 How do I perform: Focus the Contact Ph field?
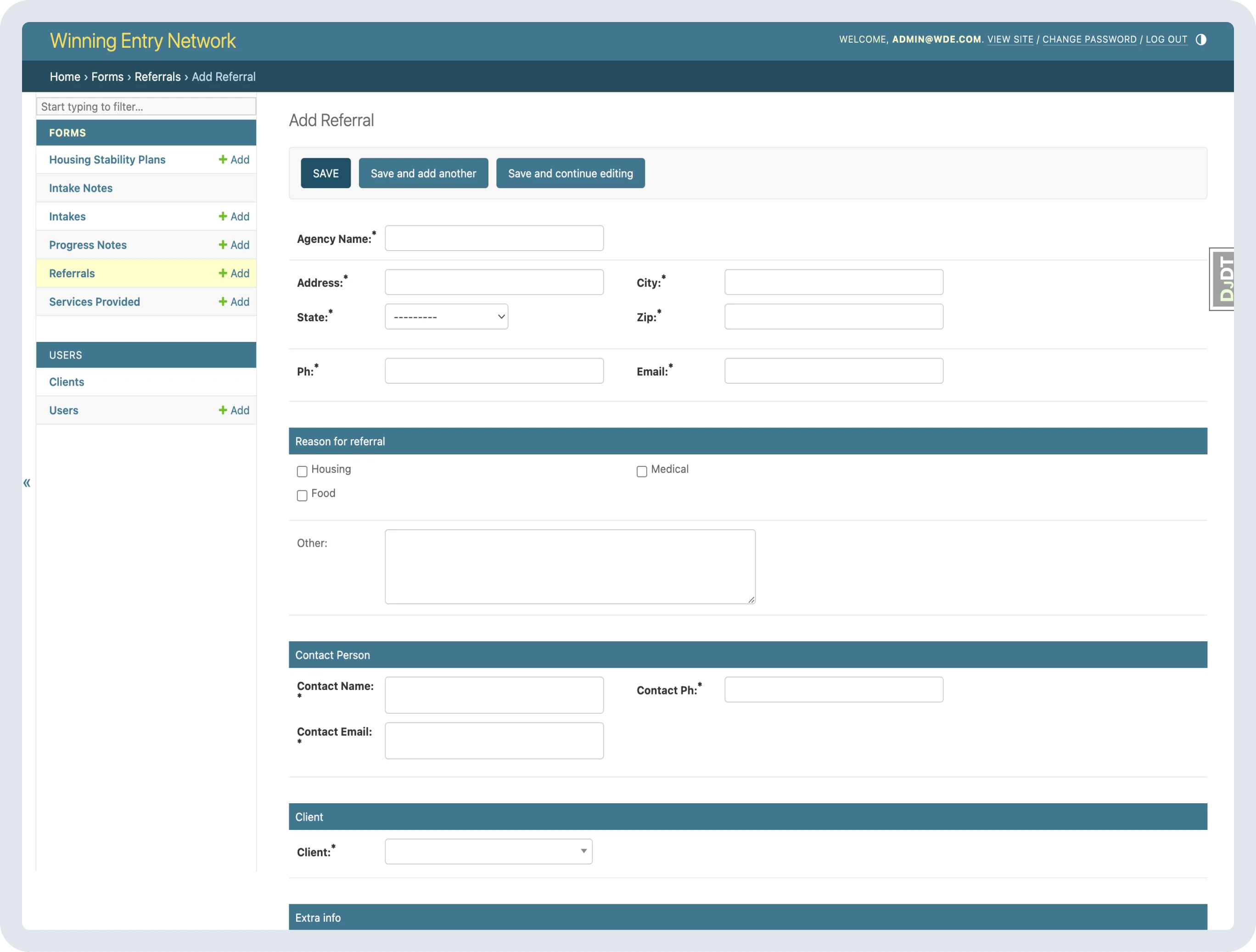pyautogui.click(x=834, y=689)
